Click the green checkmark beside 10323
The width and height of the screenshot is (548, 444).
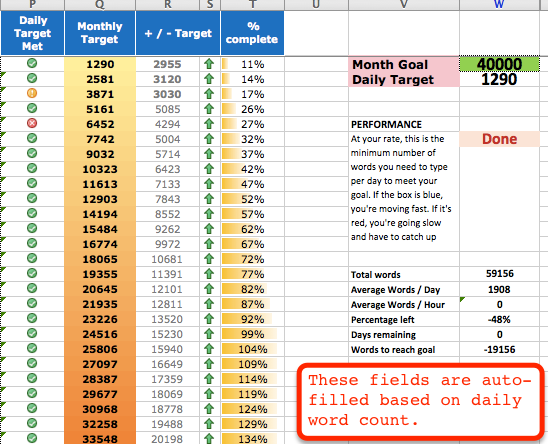(x=32, y=168)
